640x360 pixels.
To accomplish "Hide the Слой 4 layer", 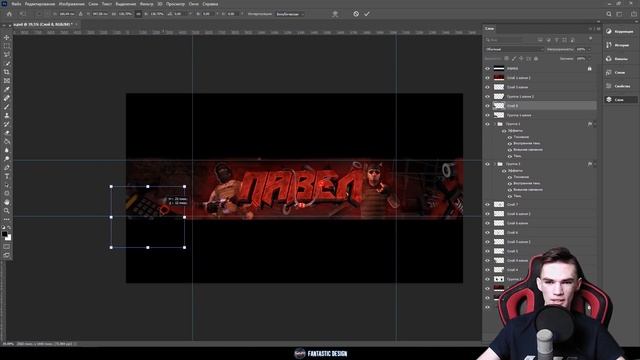I will point(487,270).
